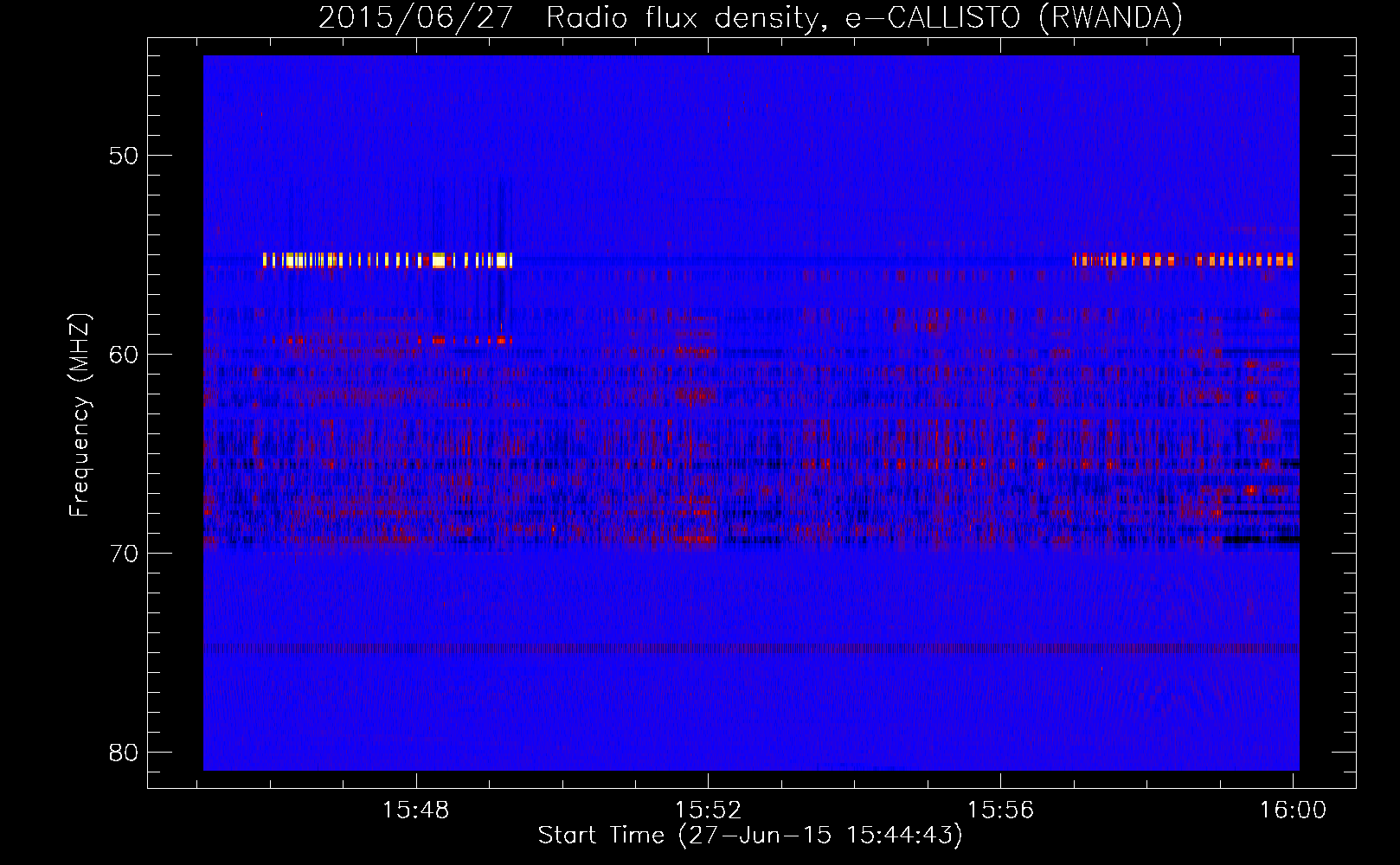Click the date '2015/06/27' in the title
Screen dimensions: 1400x865
click(416, 18)
